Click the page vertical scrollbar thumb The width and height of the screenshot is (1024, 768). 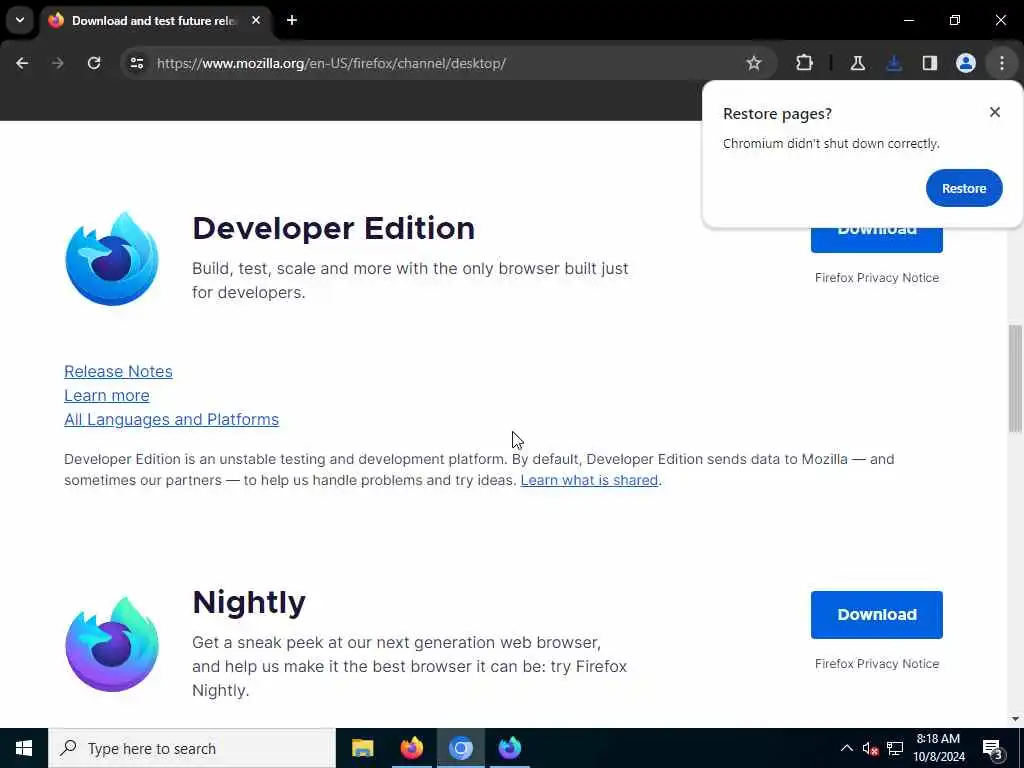pos(1015,379)
